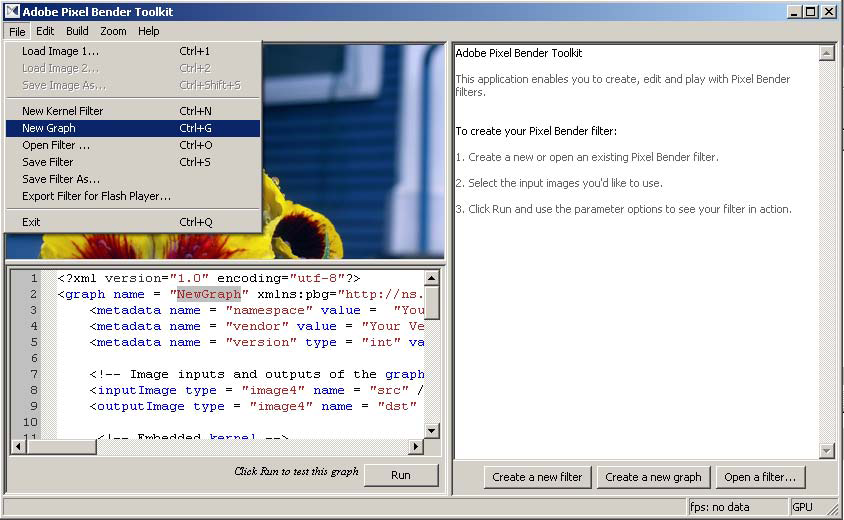Screen dimensions: 844x520
Task: Click 'Click Run to test this graph' text
Action: pos(296,472)
